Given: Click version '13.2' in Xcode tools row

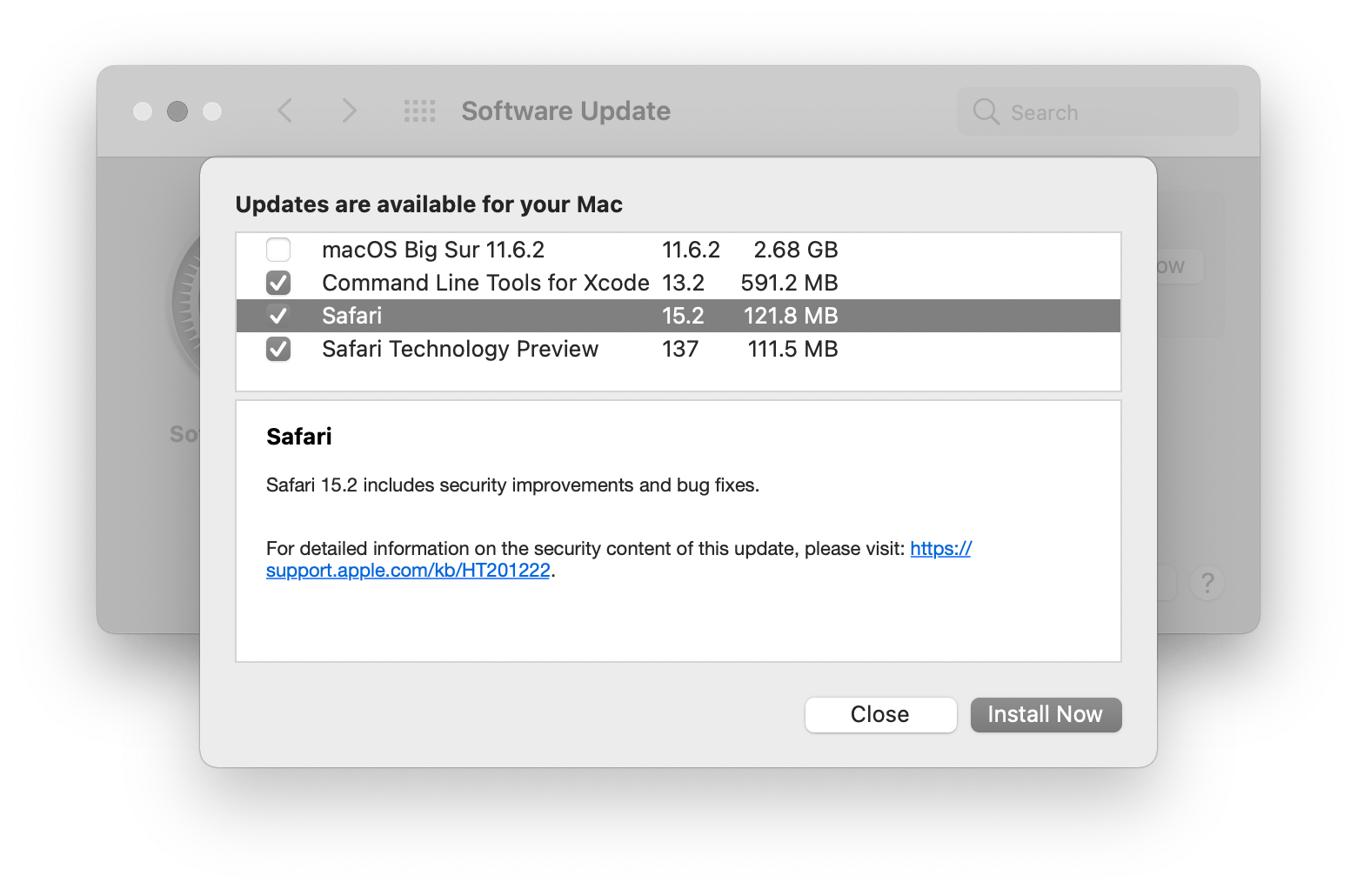Looking at the screenshot, I should pyautogui.click(x=684, y=283).
